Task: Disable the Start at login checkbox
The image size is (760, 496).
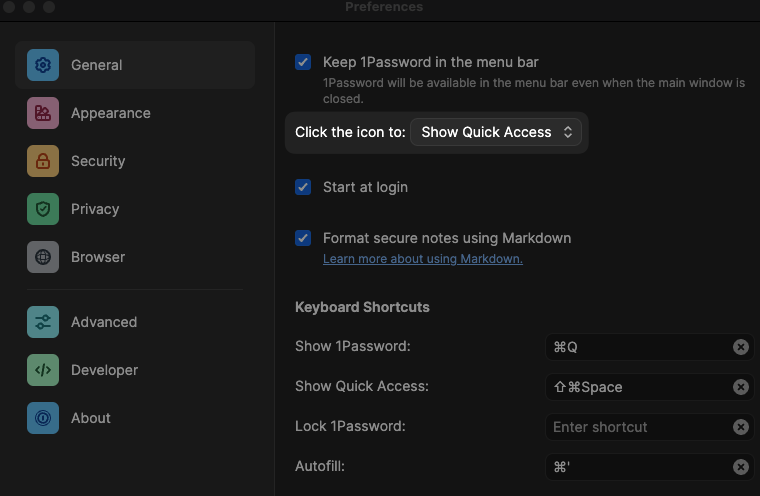Action: click(x=303, y=187)
